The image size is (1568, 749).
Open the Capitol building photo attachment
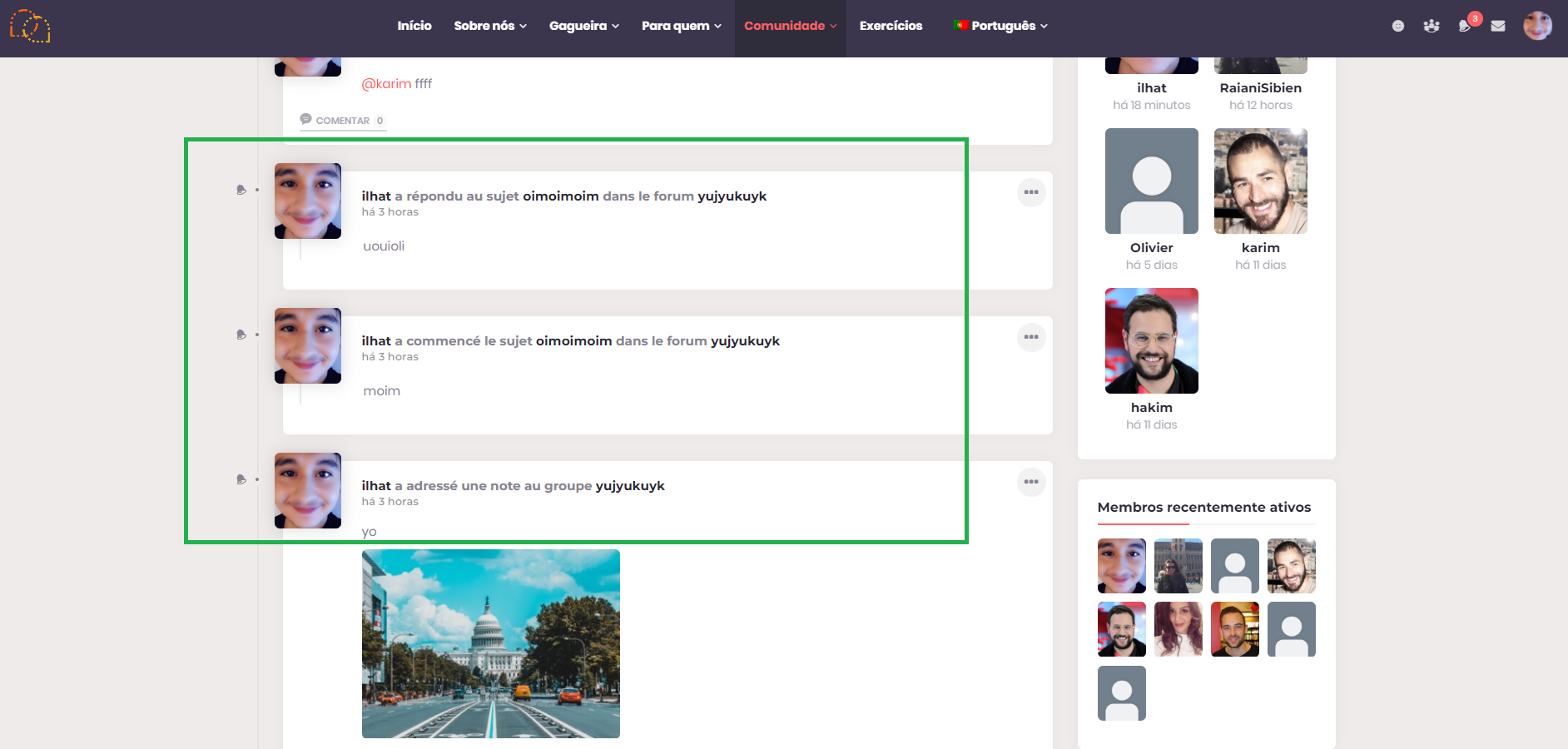tap(491, 643)
